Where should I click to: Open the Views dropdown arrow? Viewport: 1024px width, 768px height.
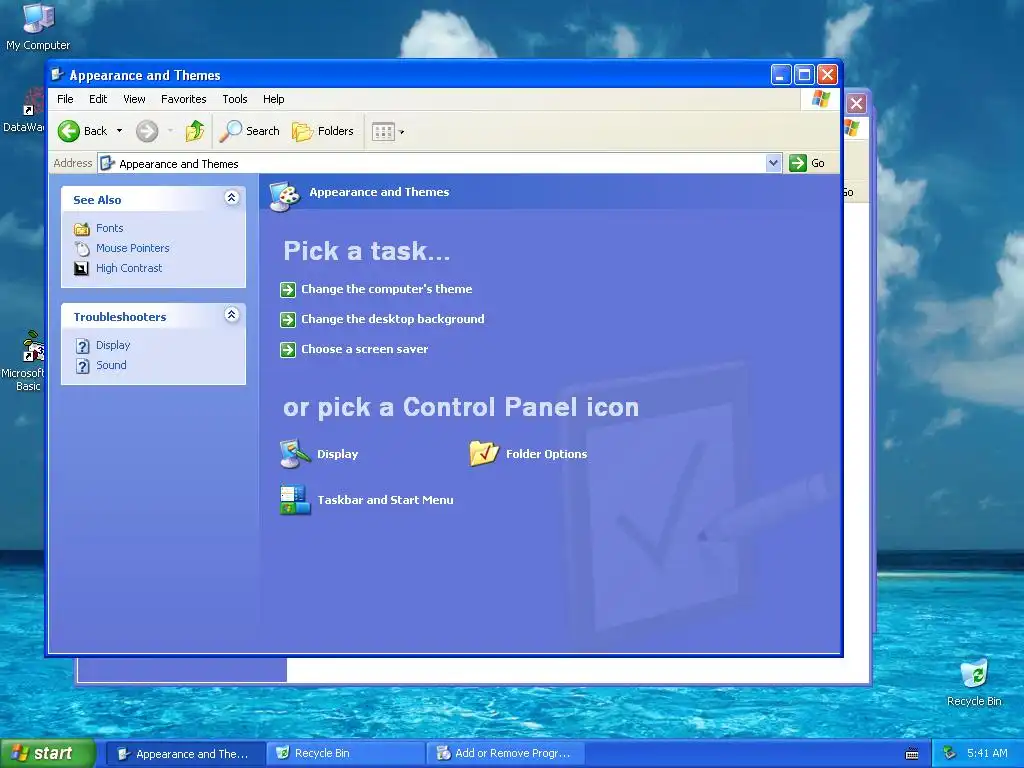tap(402, 132)
